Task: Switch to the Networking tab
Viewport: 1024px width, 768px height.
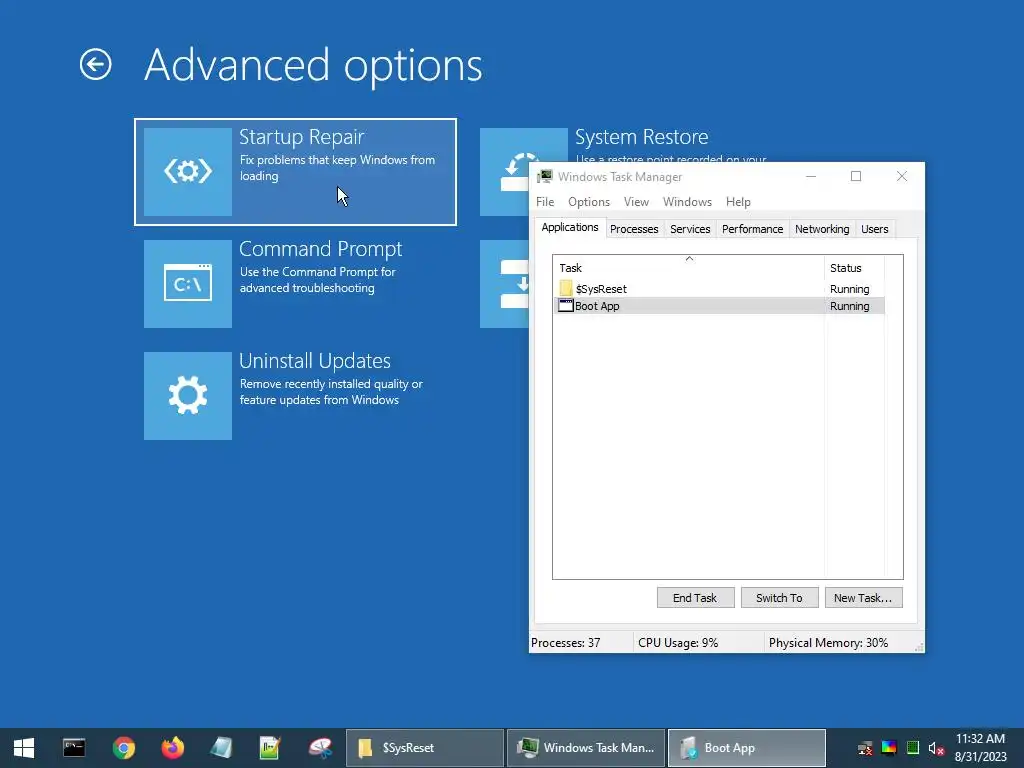Action: pyautogui.click(x=822, y=229)
